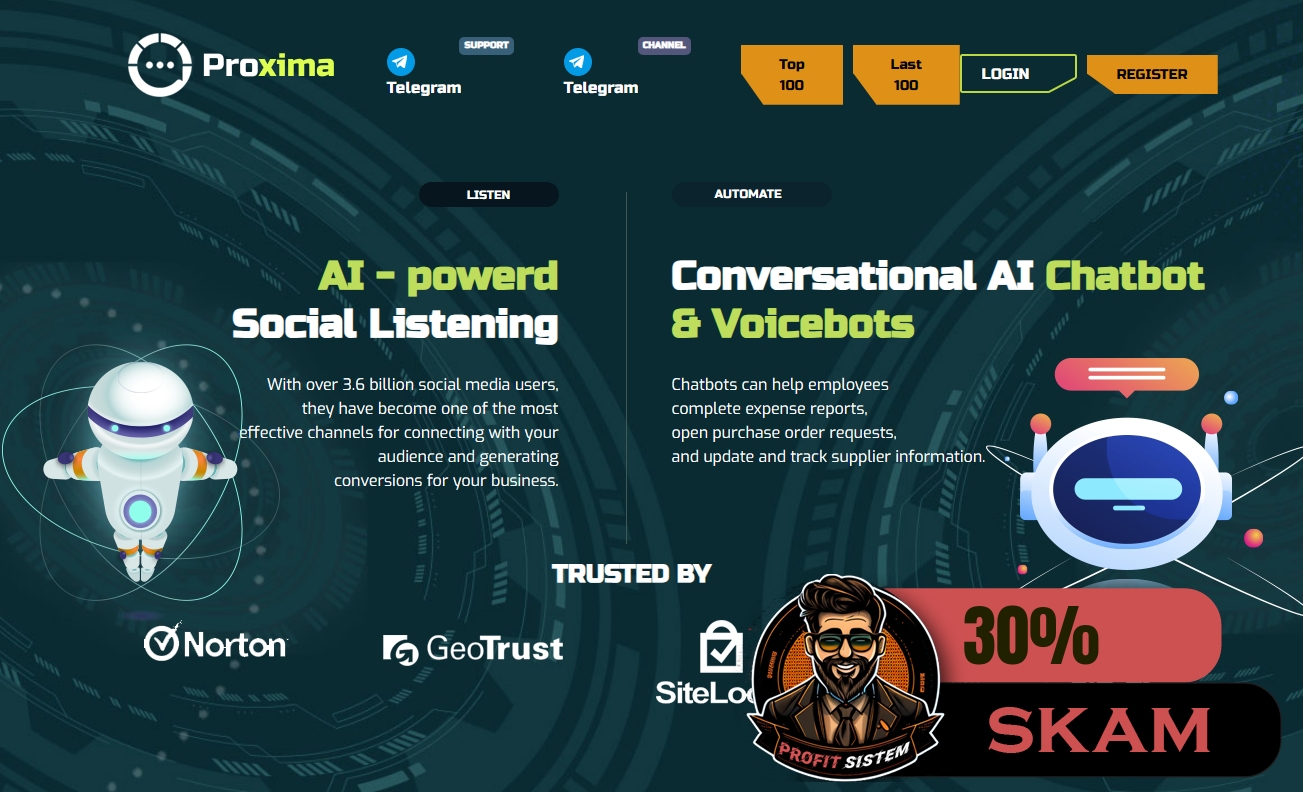Select the LISTEN tag

[489, 195]
